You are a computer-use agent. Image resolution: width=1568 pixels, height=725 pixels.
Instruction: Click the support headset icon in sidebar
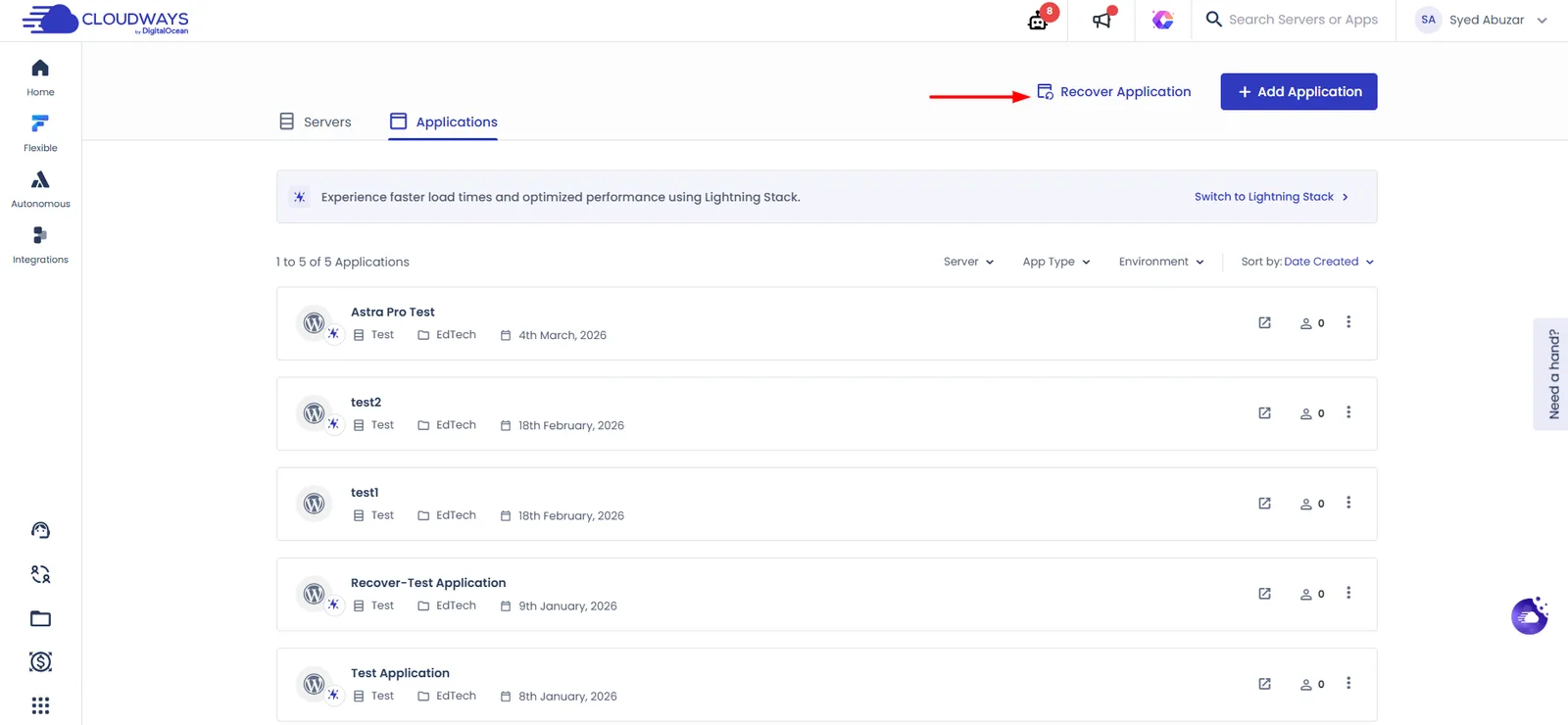tap(40, 530)
